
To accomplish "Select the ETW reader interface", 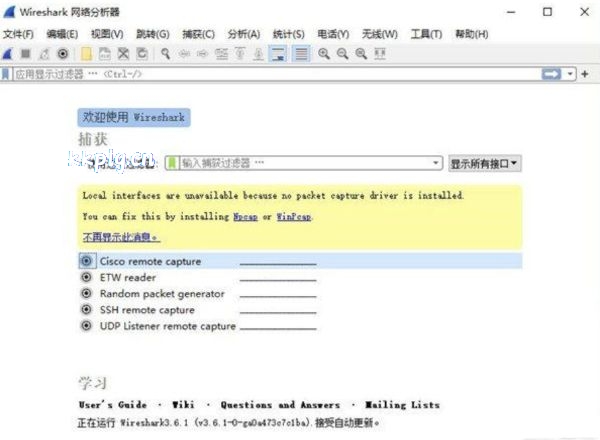I will [x=128, y=277].
